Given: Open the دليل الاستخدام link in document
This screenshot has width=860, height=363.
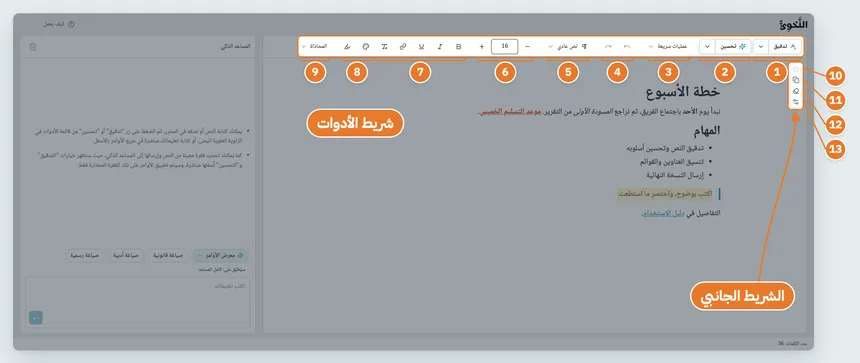Looking at the screenshot, I should pyautogui.click(x=664, y=213).
